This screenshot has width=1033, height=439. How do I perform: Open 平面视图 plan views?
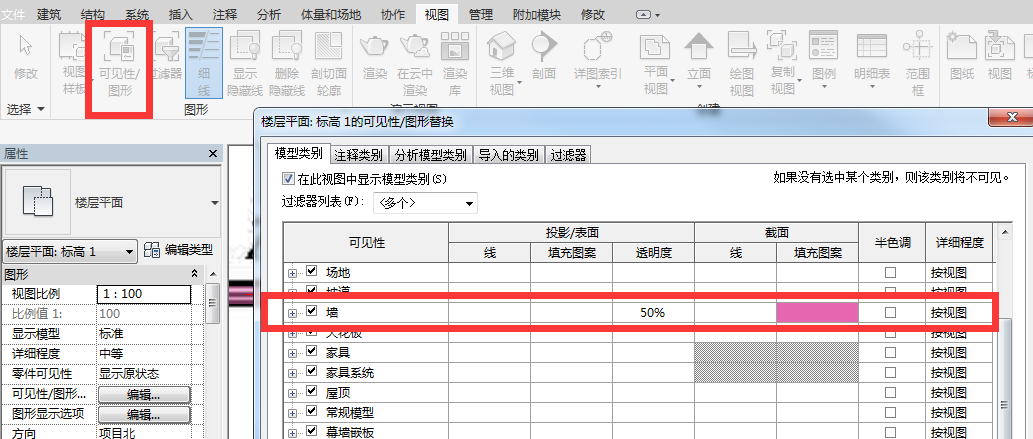[x=656, y=63]
